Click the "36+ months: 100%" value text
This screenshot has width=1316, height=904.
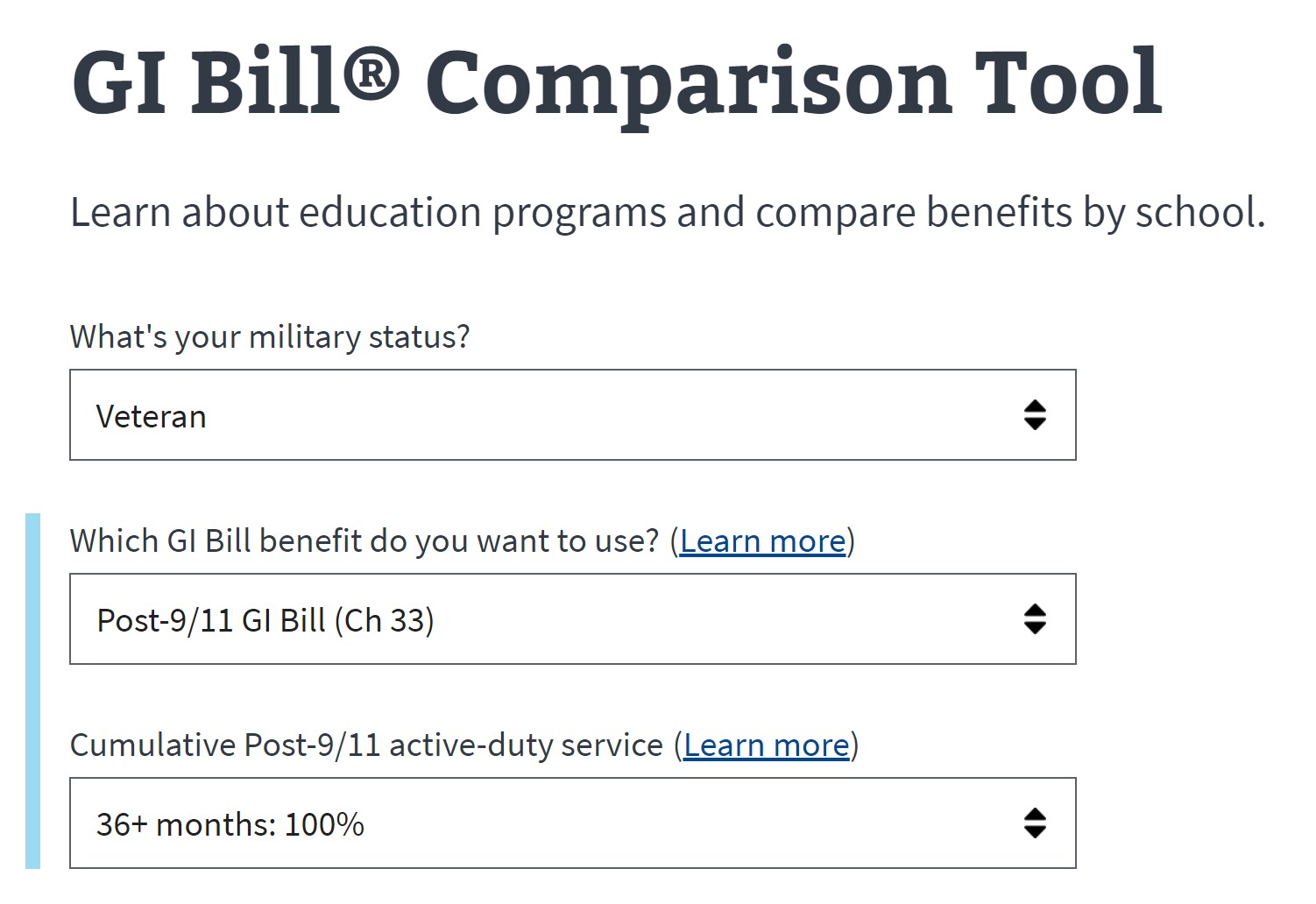coord(230,825)
